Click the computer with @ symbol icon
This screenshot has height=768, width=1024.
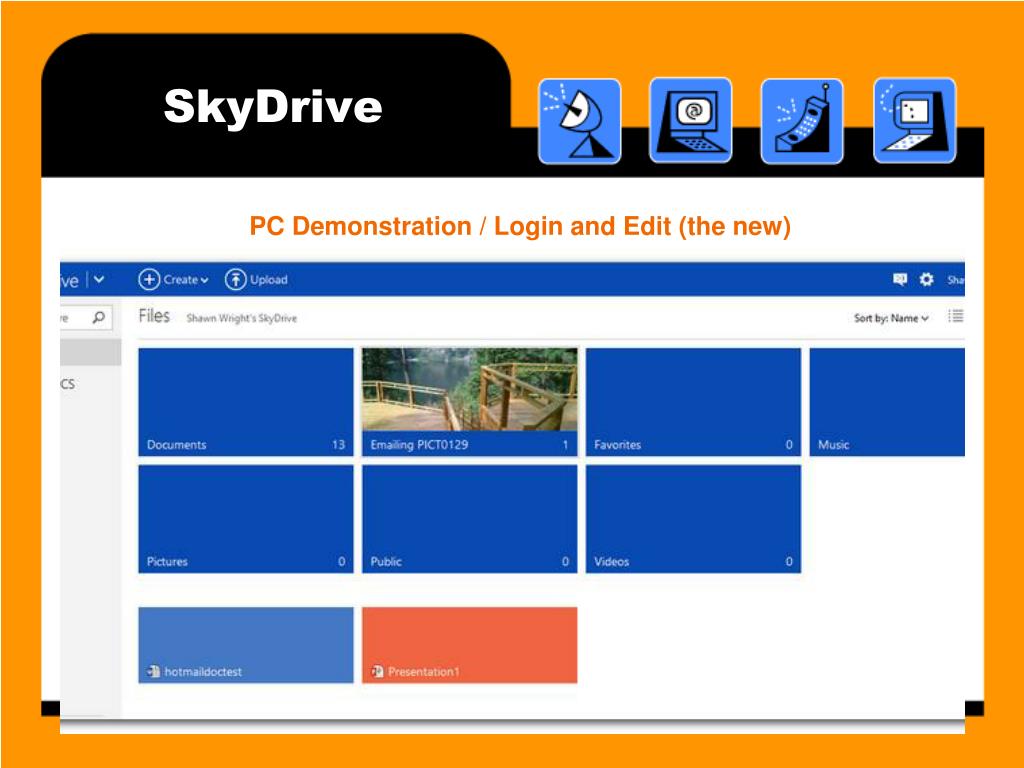[690, 120]
